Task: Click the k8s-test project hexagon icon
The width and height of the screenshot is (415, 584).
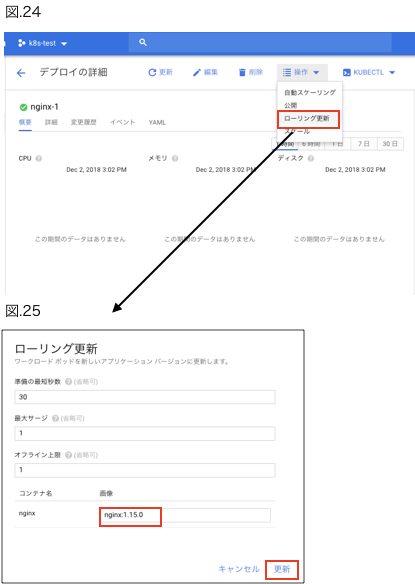Action: point(22,43)
